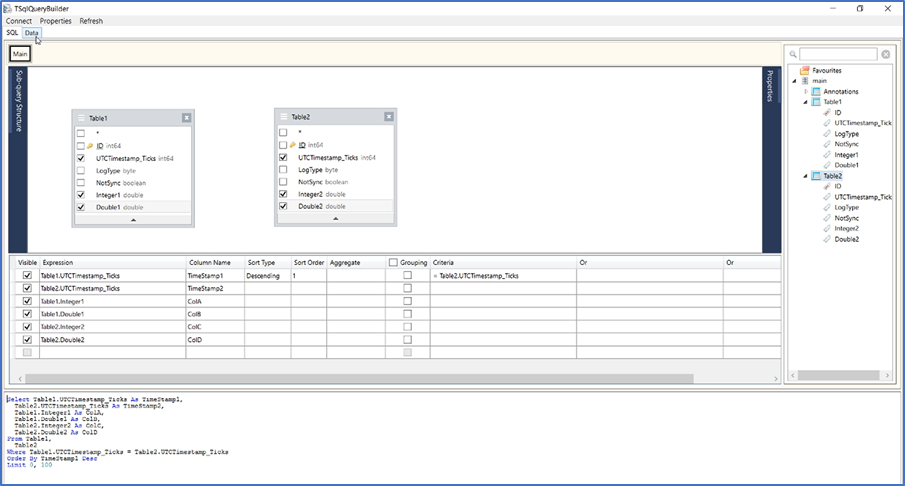Click the Main sub-query button
The width and height of the screenshot is (905, 486).
point(20,54)
